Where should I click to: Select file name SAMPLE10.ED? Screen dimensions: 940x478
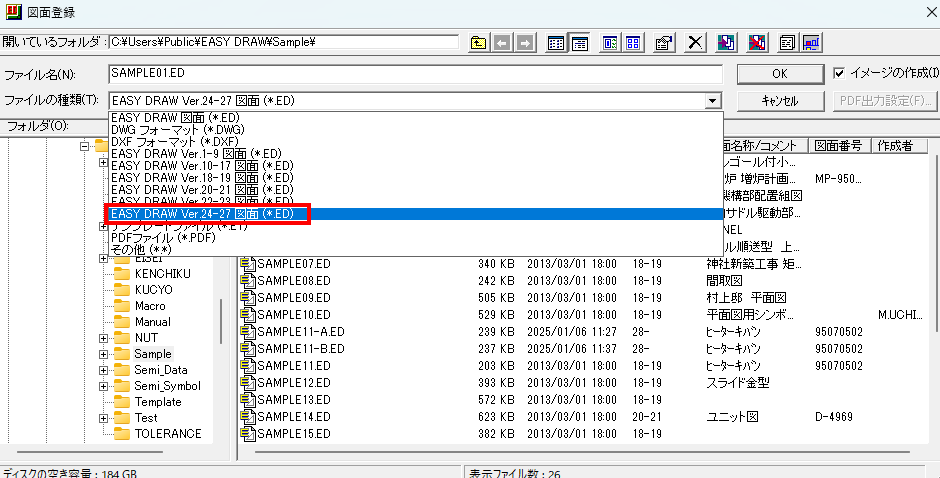tap(294, 314)
